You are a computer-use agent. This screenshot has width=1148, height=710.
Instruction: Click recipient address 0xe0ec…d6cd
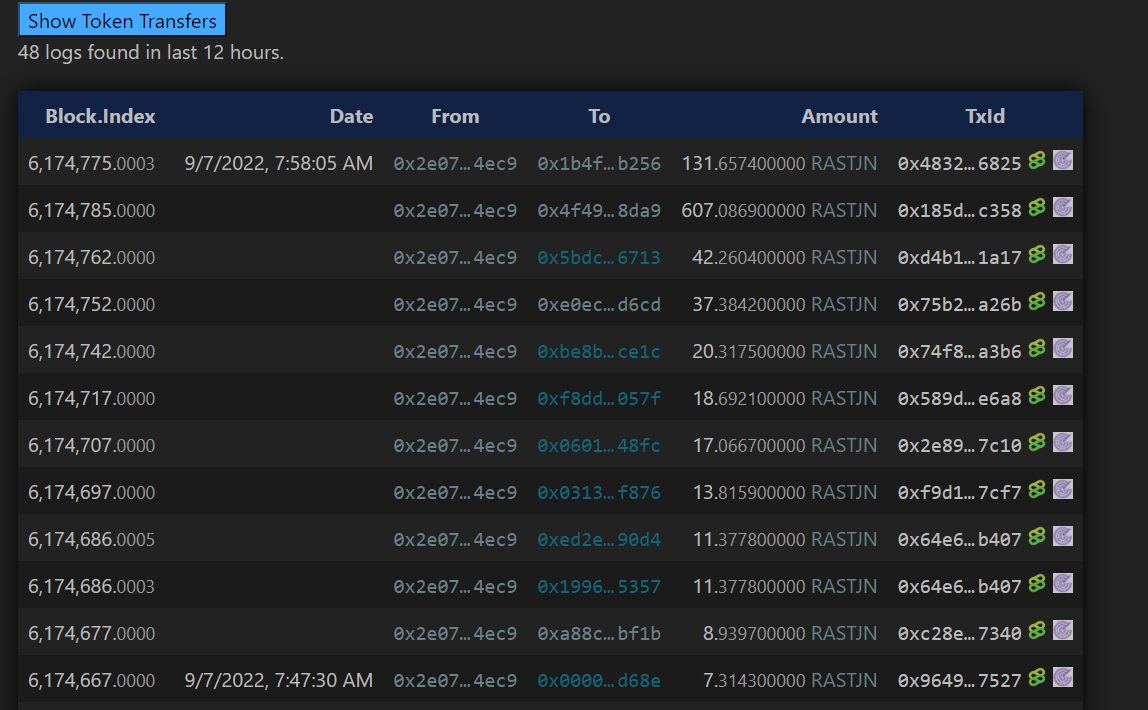click(x=599, y=304)
